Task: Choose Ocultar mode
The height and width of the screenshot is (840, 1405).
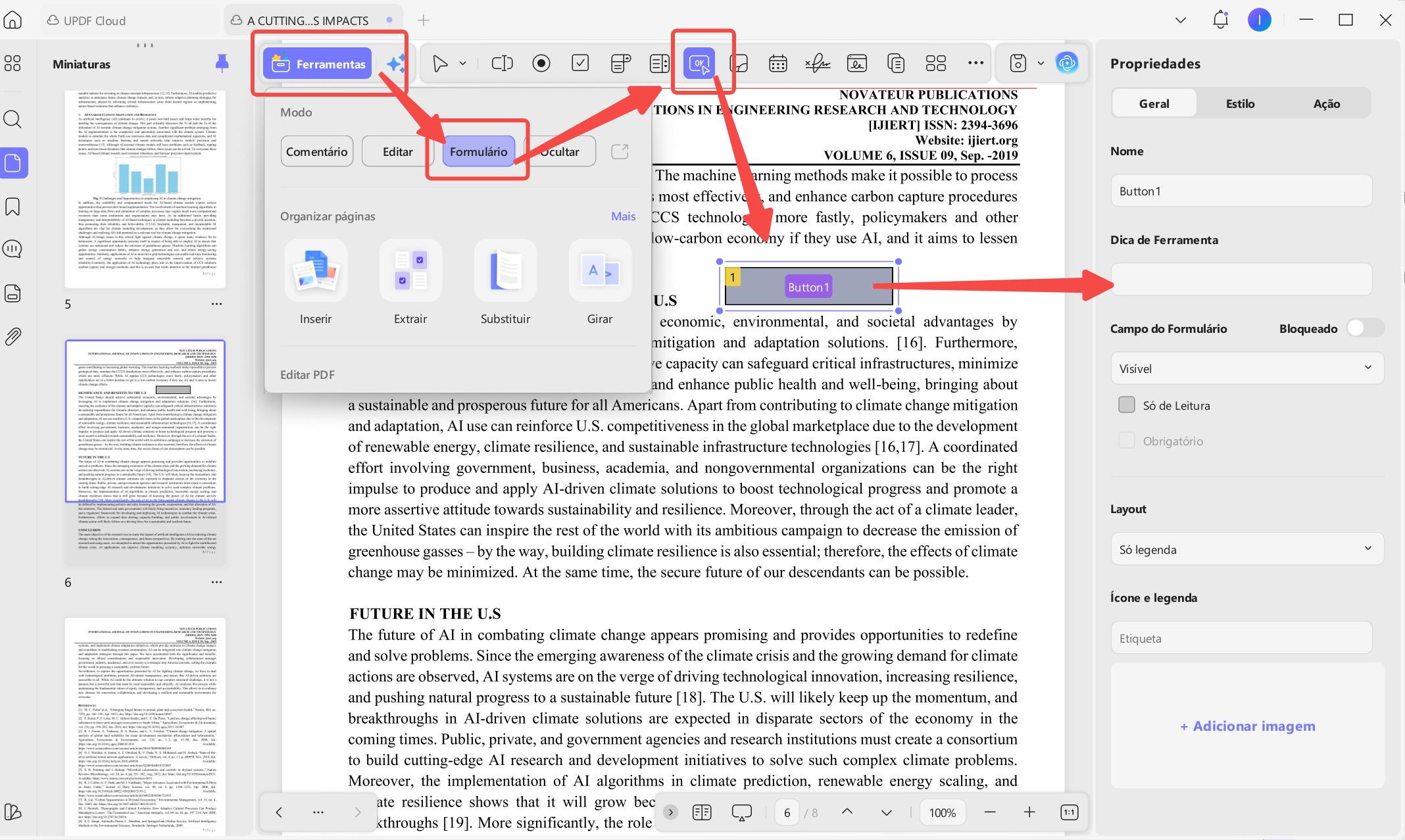Action: point(560,151)
